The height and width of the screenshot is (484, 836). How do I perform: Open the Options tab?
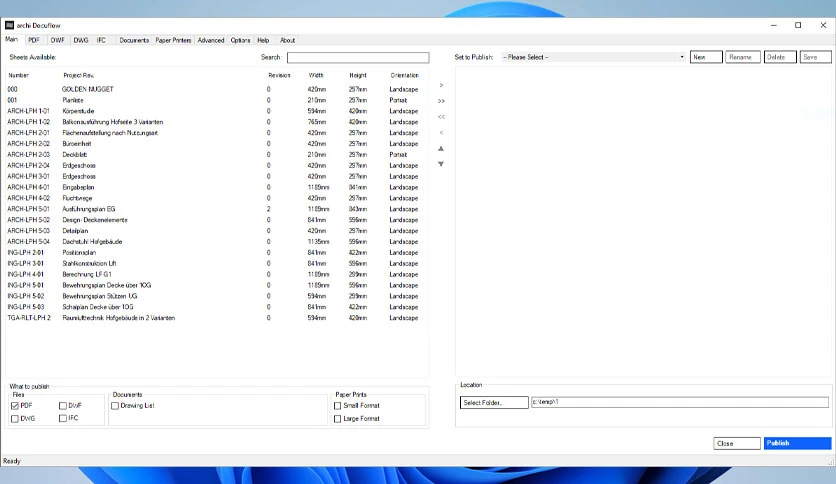coord(240,40)
